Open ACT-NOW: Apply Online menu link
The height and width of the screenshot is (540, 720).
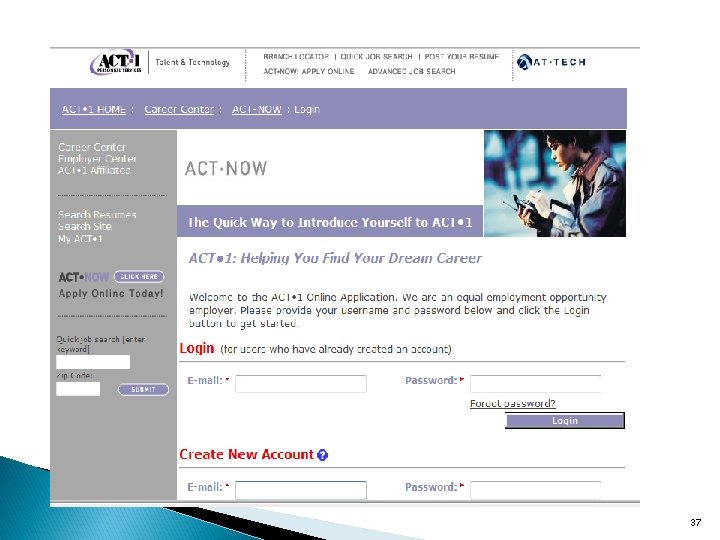(x=309, y=71)
